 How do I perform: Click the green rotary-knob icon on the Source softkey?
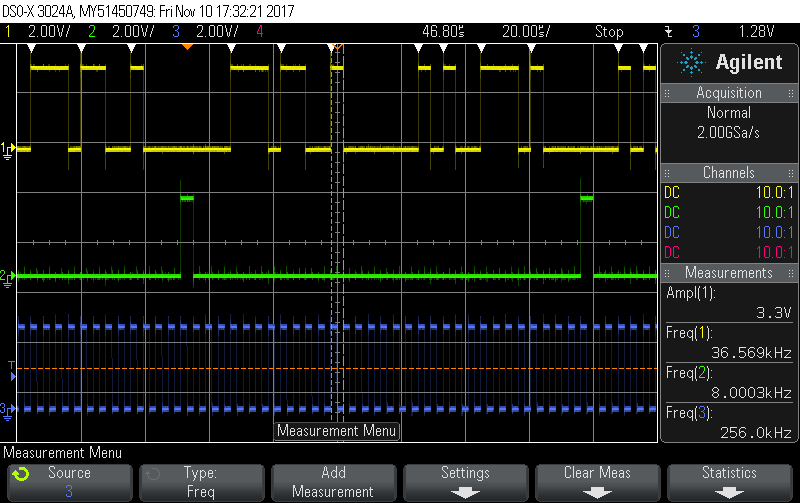(x=21, y=474)
